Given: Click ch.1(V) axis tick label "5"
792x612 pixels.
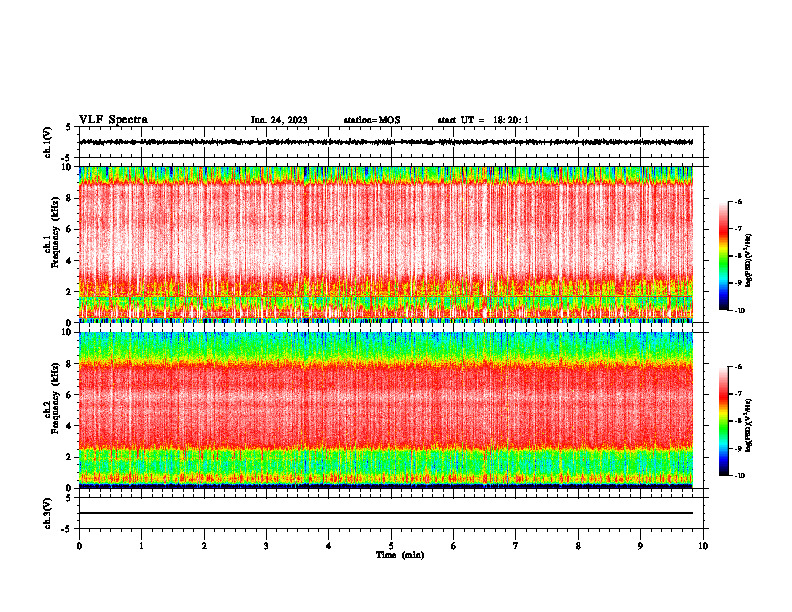Looking at the screenshot, I should 69,127.
